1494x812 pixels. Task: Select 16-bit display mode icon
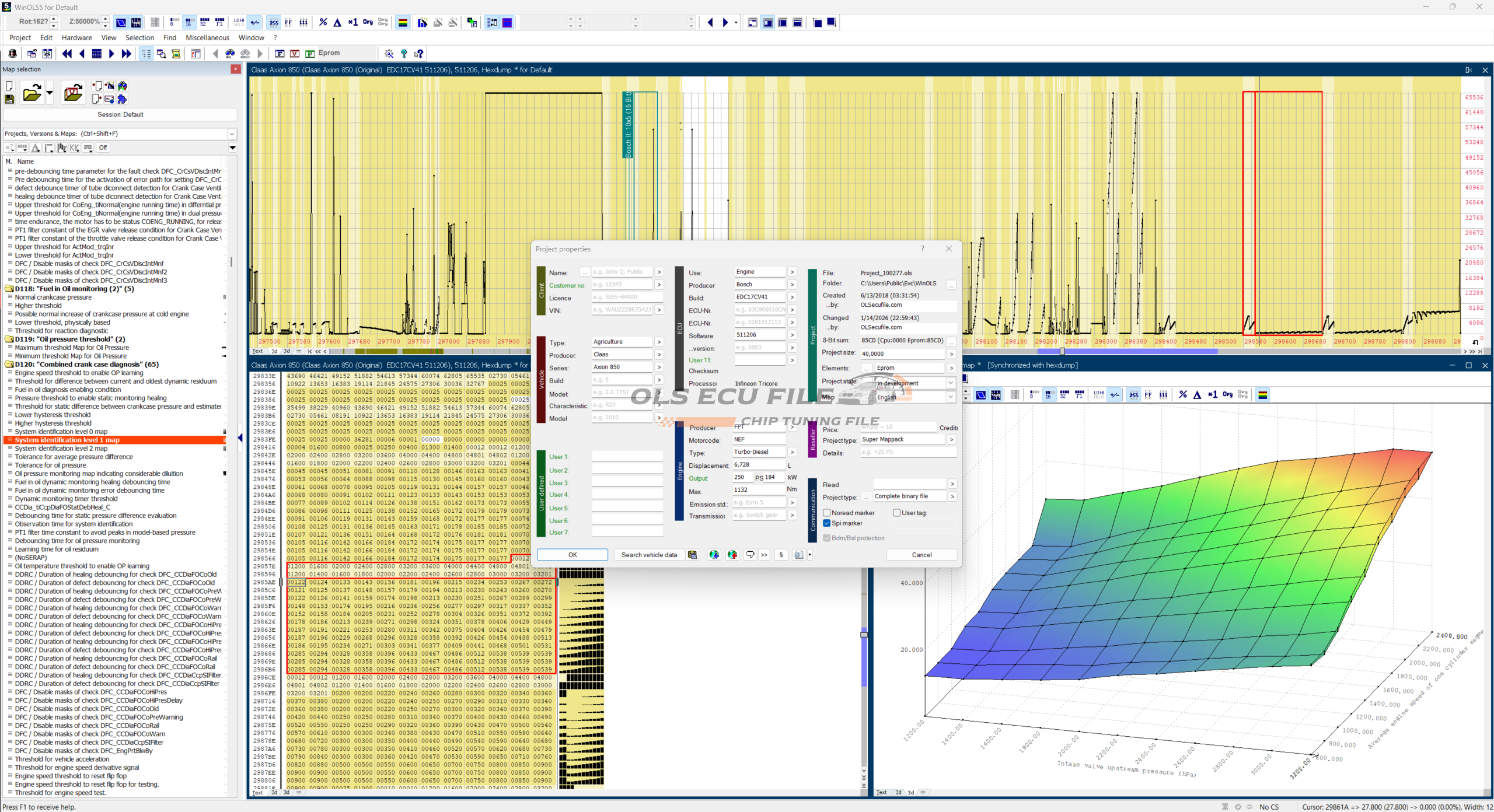click(x=189, y=22)
